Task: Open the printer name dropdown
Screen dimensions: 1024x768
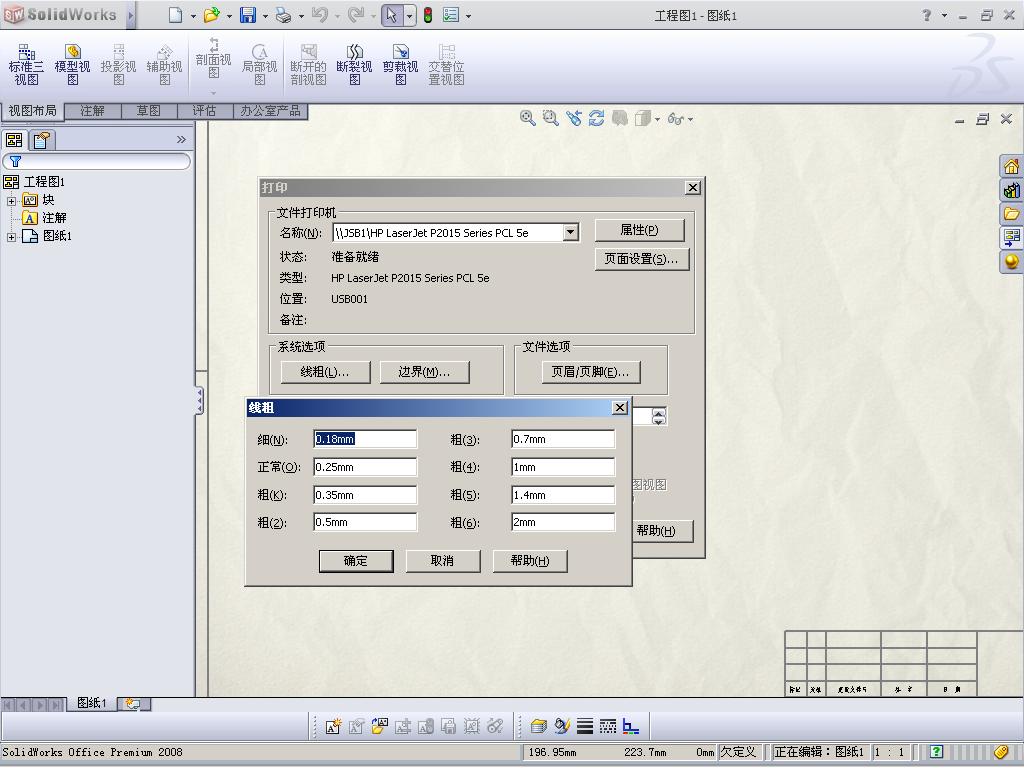Action: (570, 232)
